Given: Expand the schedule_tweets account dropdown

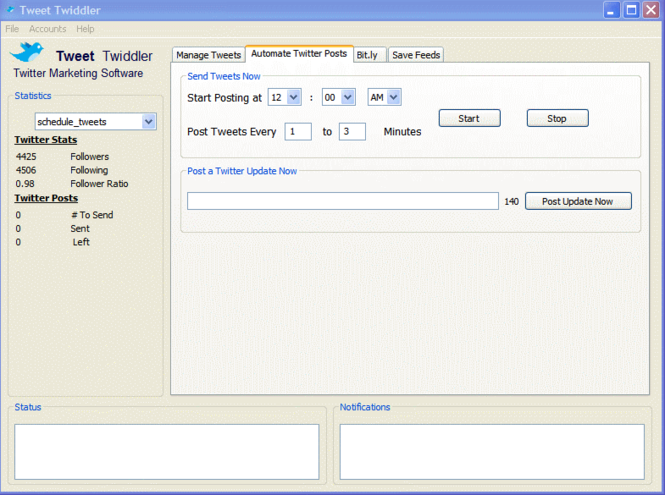Looking at the screenshot, I should click(148, 122).
